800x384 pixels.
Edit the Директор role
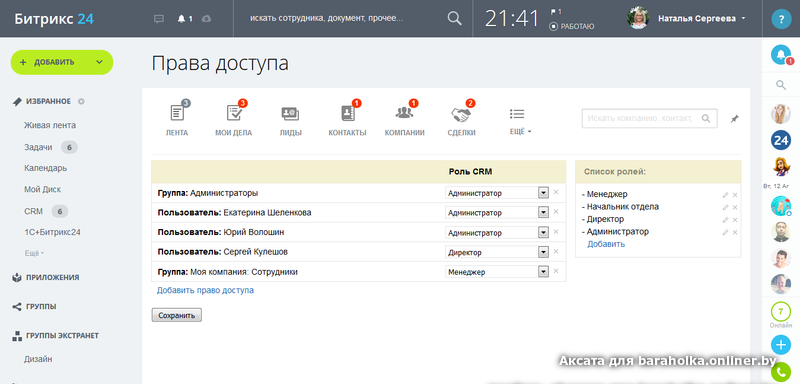click(726, 220)
